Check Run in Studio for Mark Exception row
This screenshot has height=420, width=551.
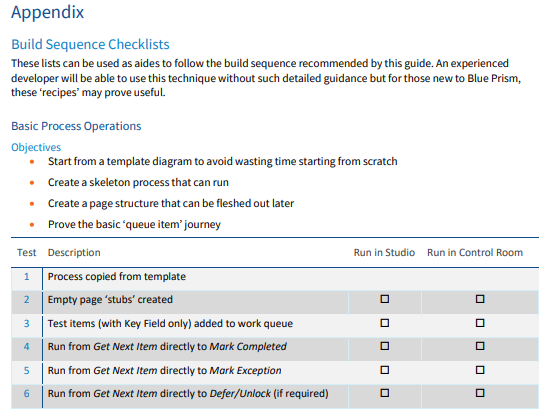(x=384, y=370)
